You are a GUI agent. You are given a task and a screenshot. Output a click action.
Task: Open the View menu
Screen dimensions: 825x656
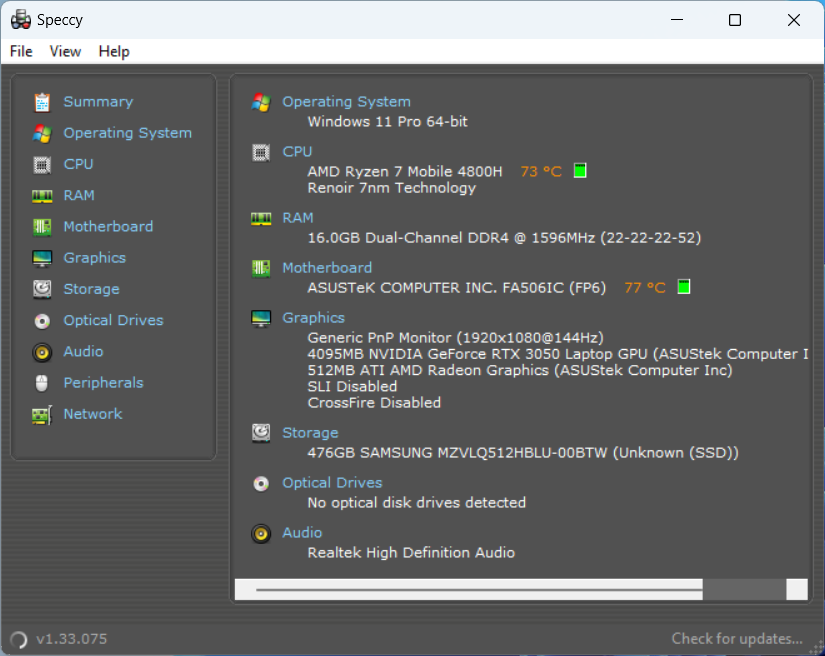[x=65, y=52]
